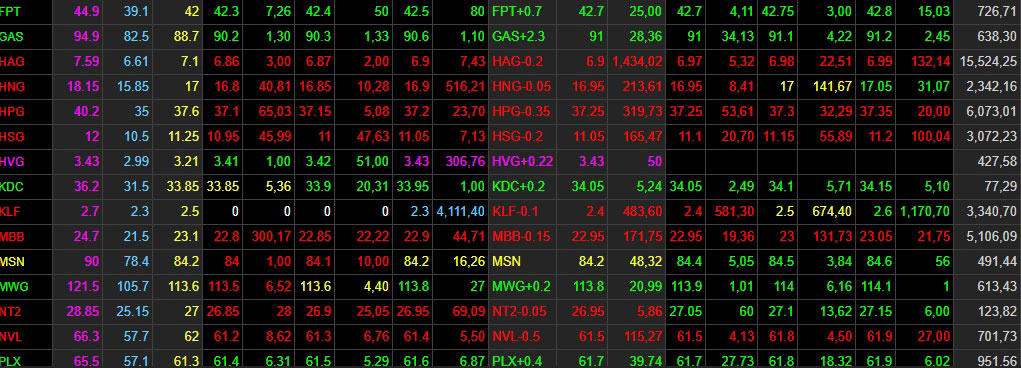Select the FPT stock ticker
1021x368 pixels.
tap(11, 12)
